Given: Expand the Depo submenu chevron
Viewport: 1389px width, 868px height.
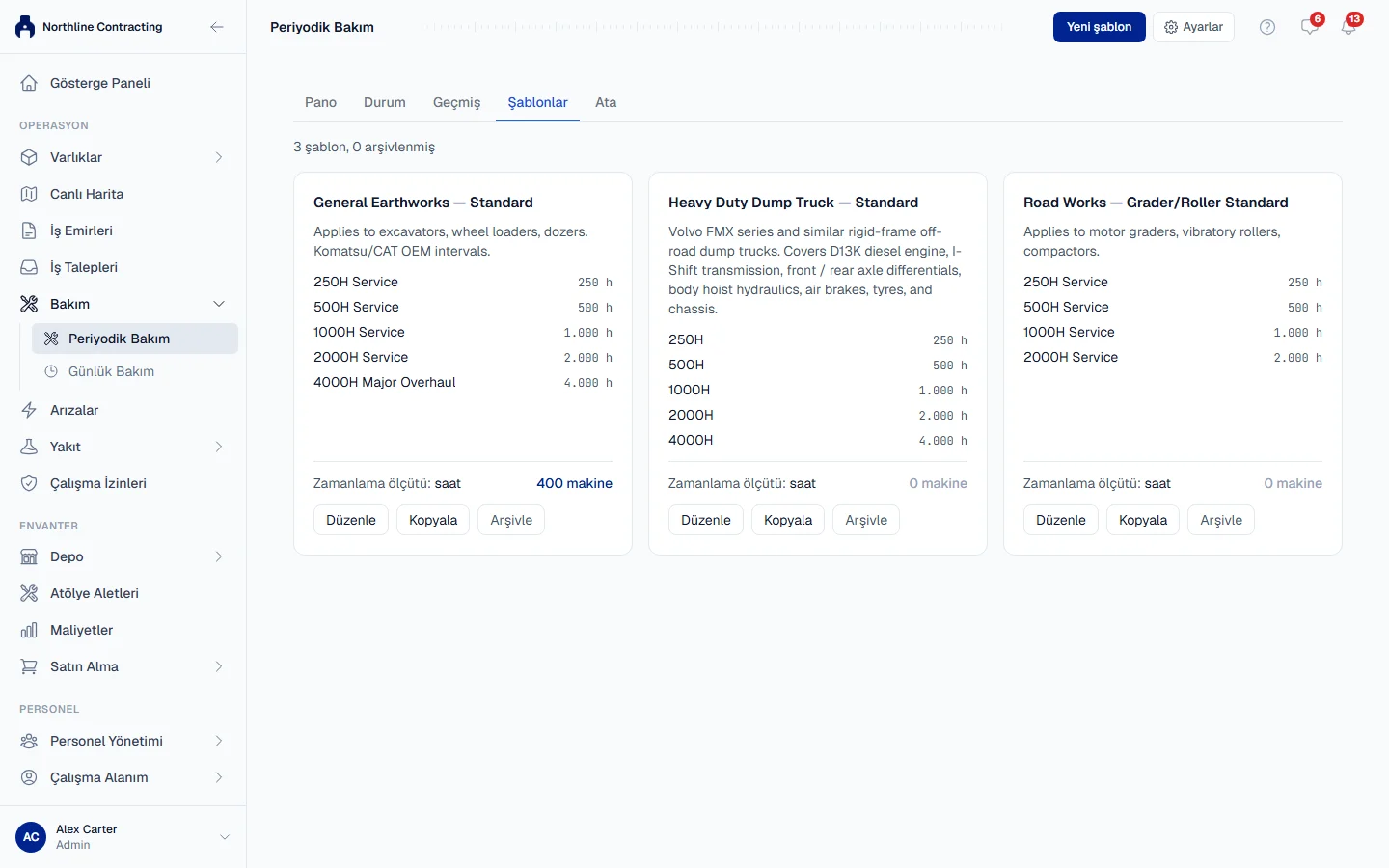Looking at the screenshot, I should pos(219,556).
